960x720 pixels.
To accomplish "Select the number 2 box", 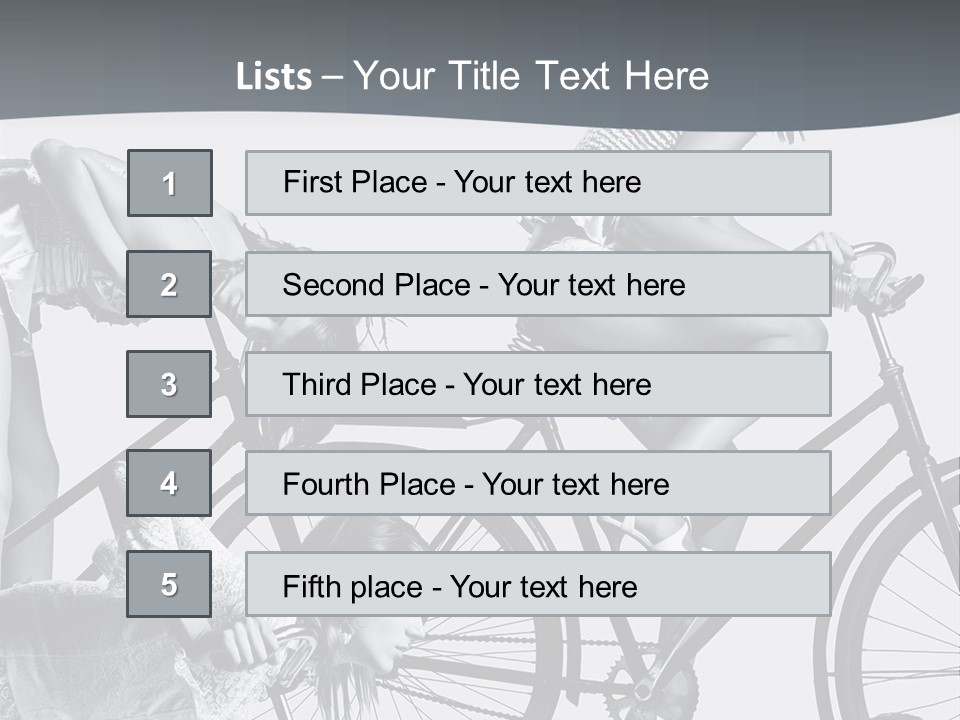I will 169,284.
